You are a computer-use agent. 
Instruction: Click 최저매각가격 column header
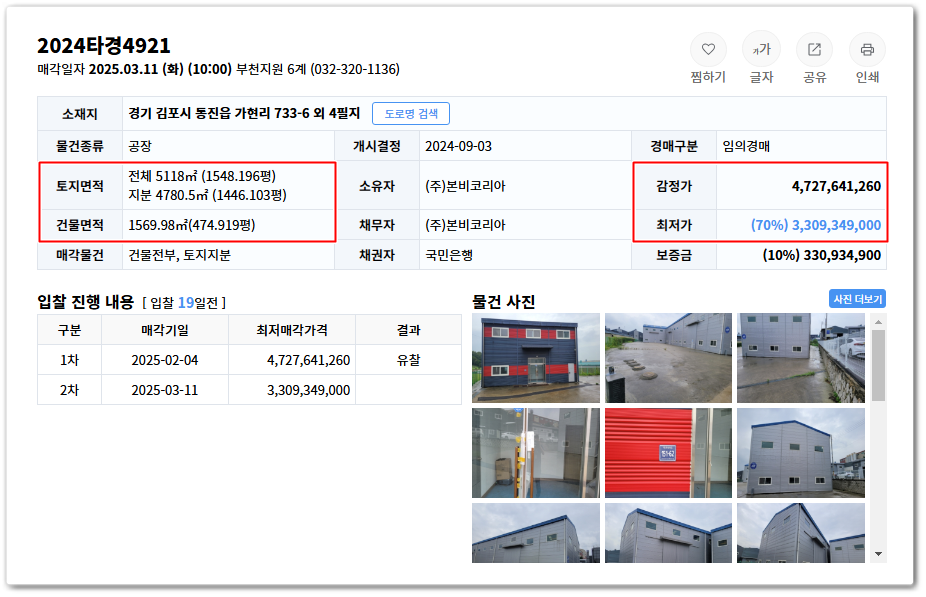[x=292, y=330]
